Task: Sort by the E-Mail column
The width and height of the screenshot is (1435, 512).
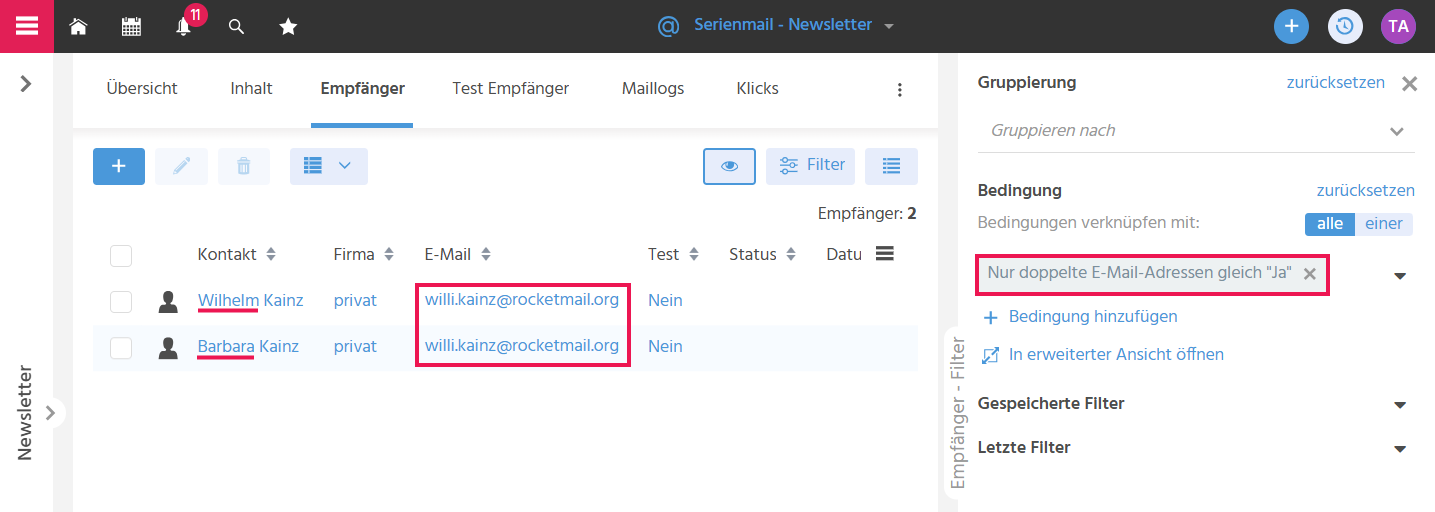Action: click(x=458, y=255)
